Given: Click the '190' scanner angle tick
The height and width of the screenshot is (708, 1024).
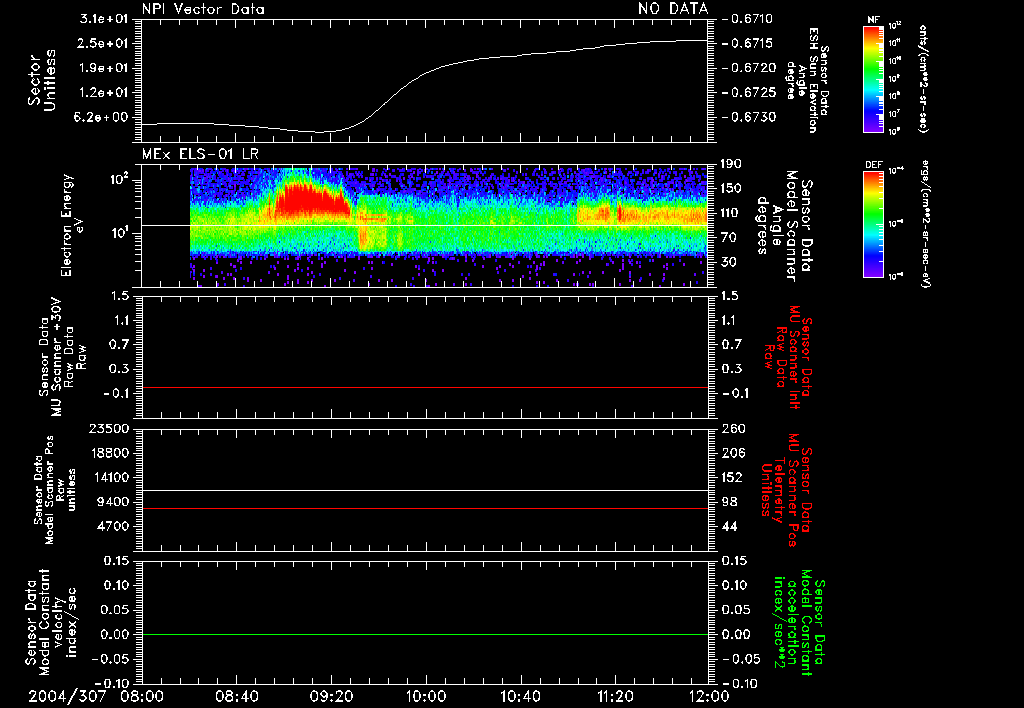Looking at the screenshot, I should coord(731,164).
